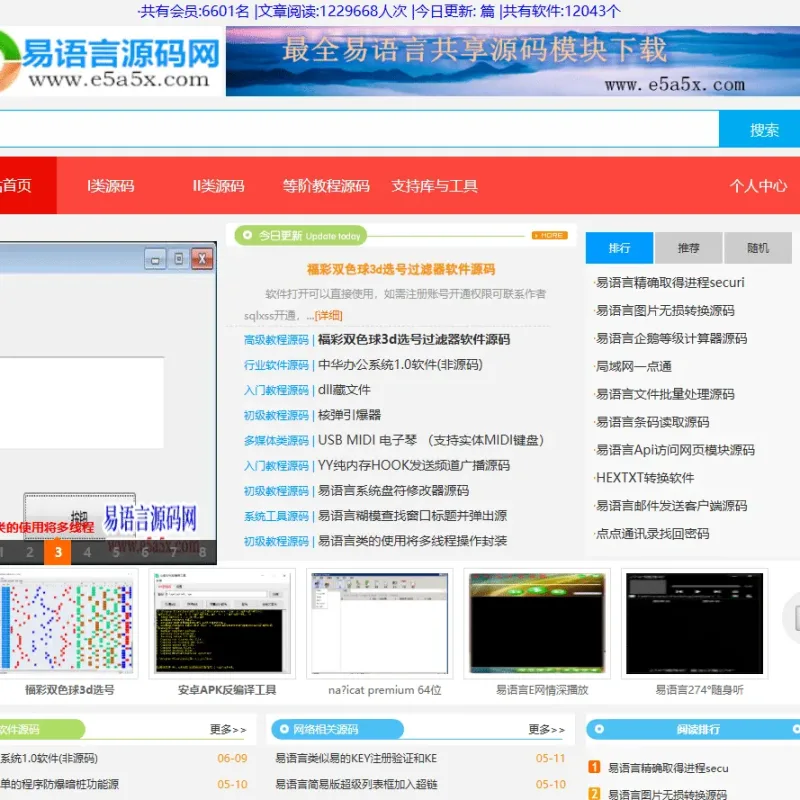Viewport: 800px width, 800px height.
Task: Click the 高级教程源码 category link
Action: coord(276,340)
